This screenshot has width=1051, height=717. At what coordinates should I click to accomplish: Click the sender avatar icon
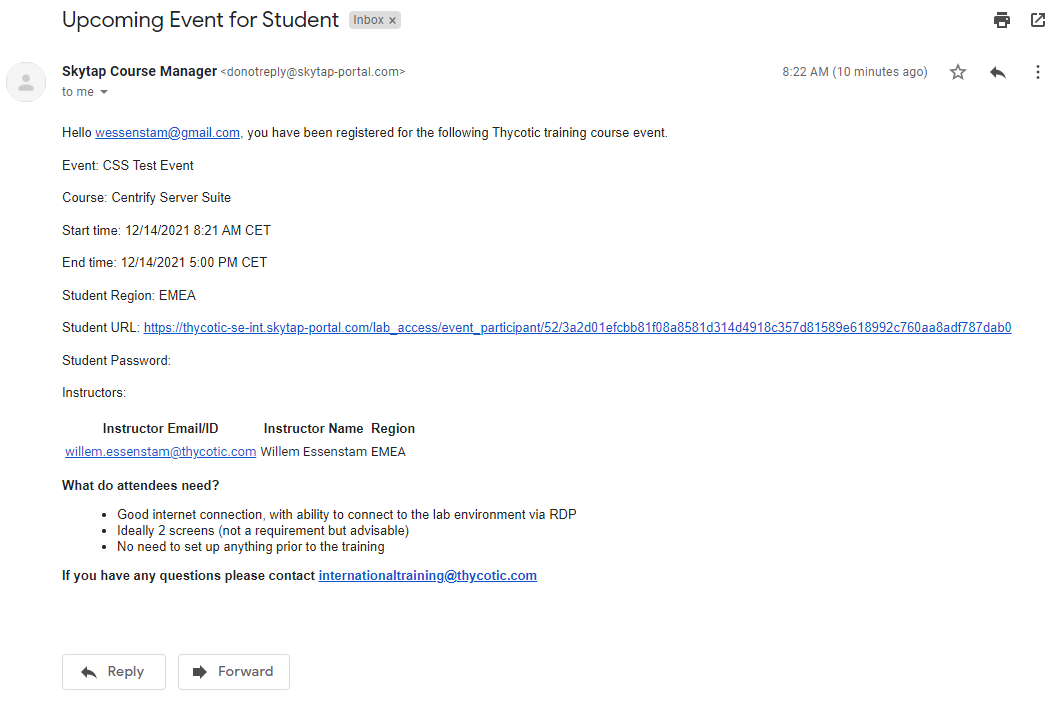pos(26,82)
